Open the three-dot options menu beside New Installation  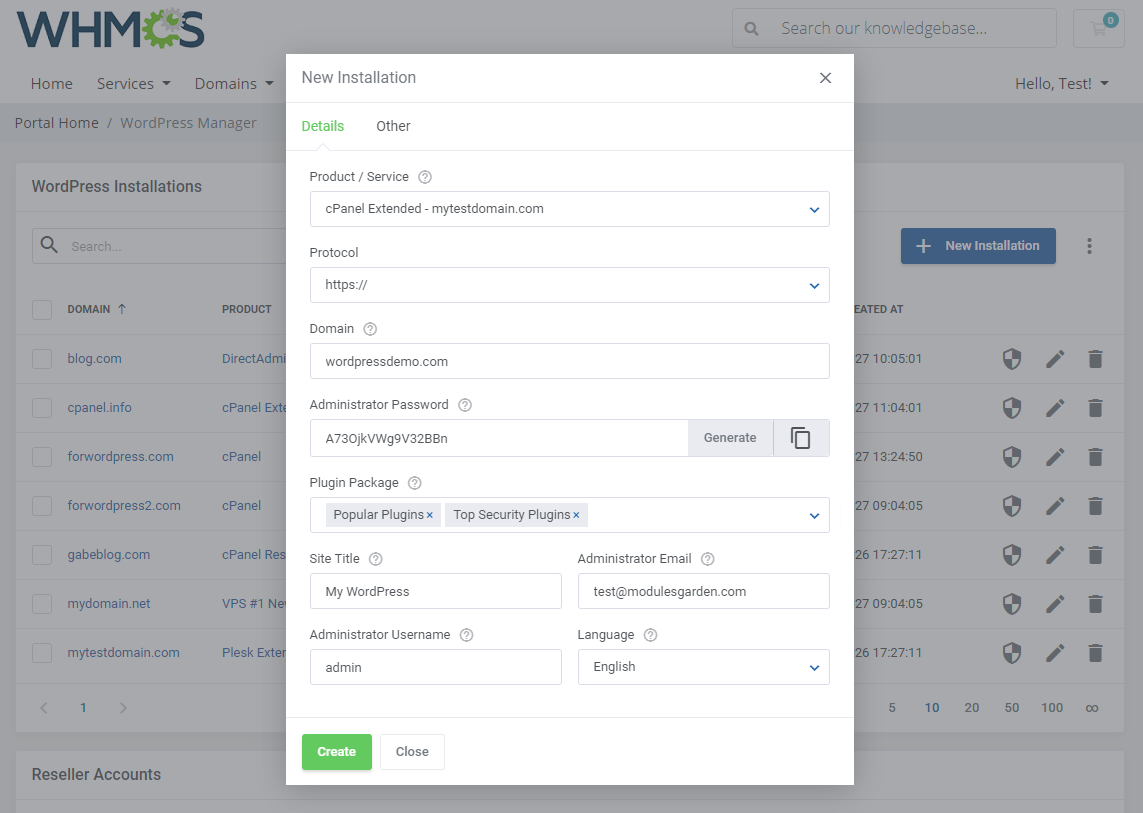tap(1089, 245)
